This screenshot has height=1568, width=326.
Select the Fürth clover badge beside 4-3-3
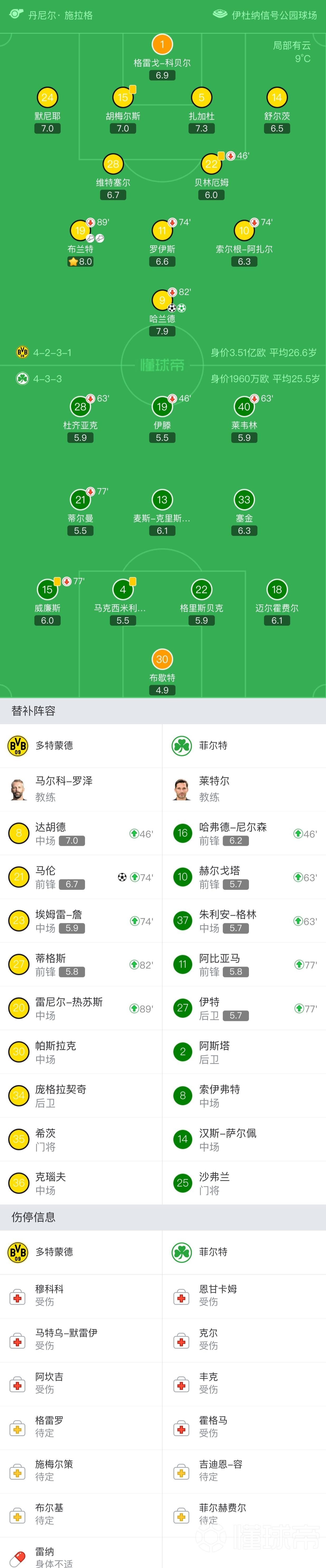(x=22, y=379)
